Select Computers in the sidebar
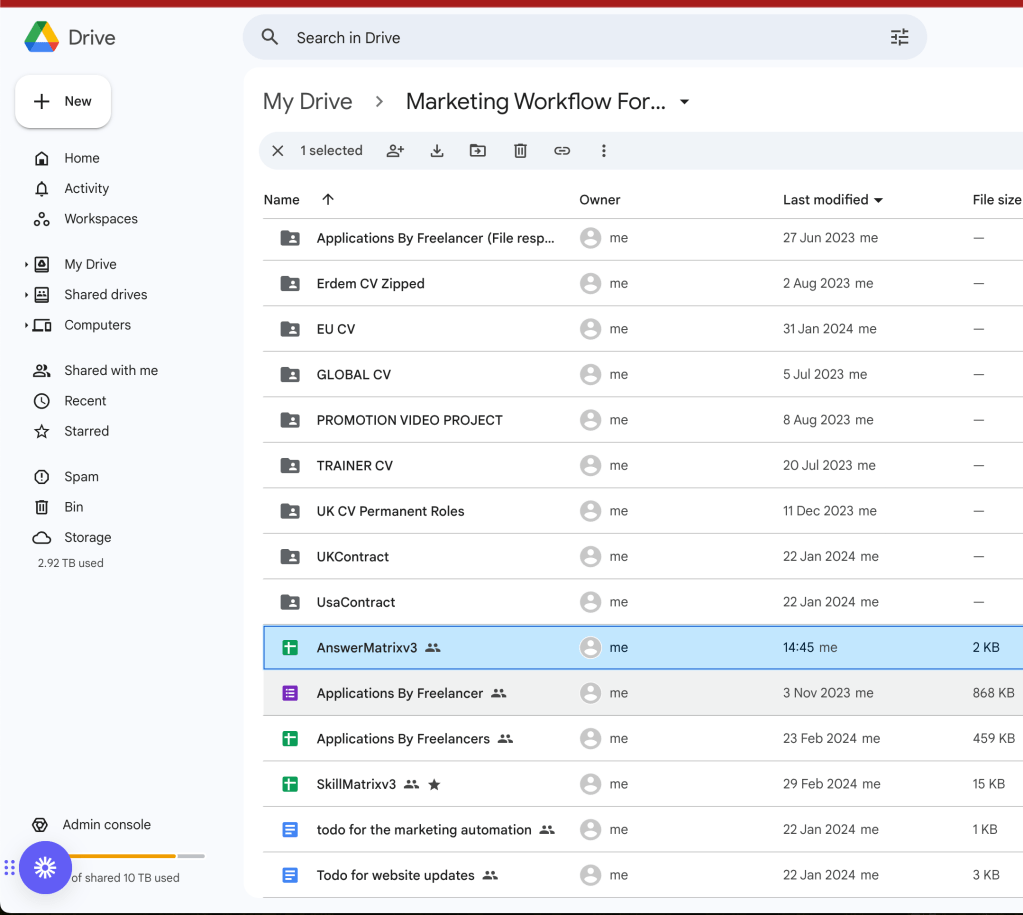The image size is (1023, 915). [x=97, y=325]
